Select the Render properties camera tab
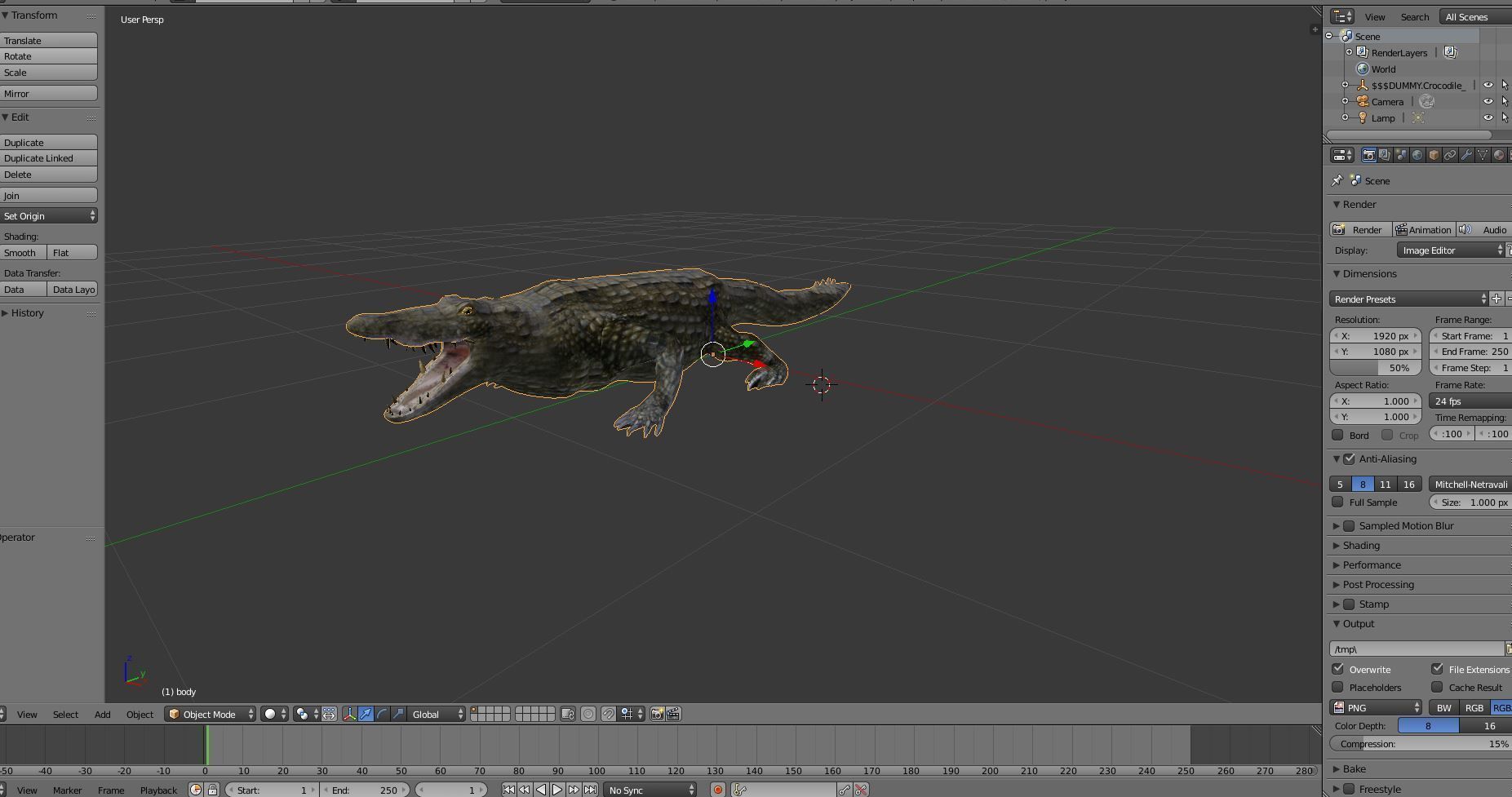Image resolution: width=1512 pixels, height=797 pixels. [x=1368, y=155]
